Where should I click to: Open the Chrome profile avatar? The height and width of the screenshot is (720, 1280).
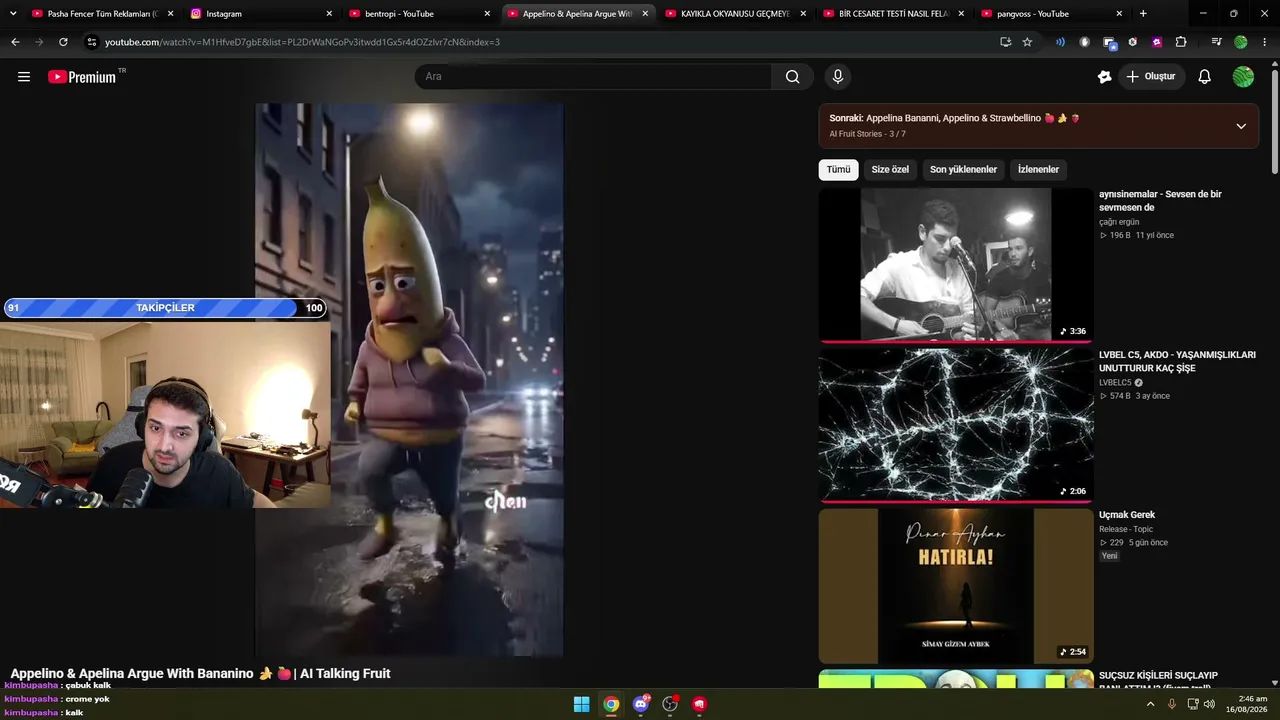click(x=1241, y=42)
